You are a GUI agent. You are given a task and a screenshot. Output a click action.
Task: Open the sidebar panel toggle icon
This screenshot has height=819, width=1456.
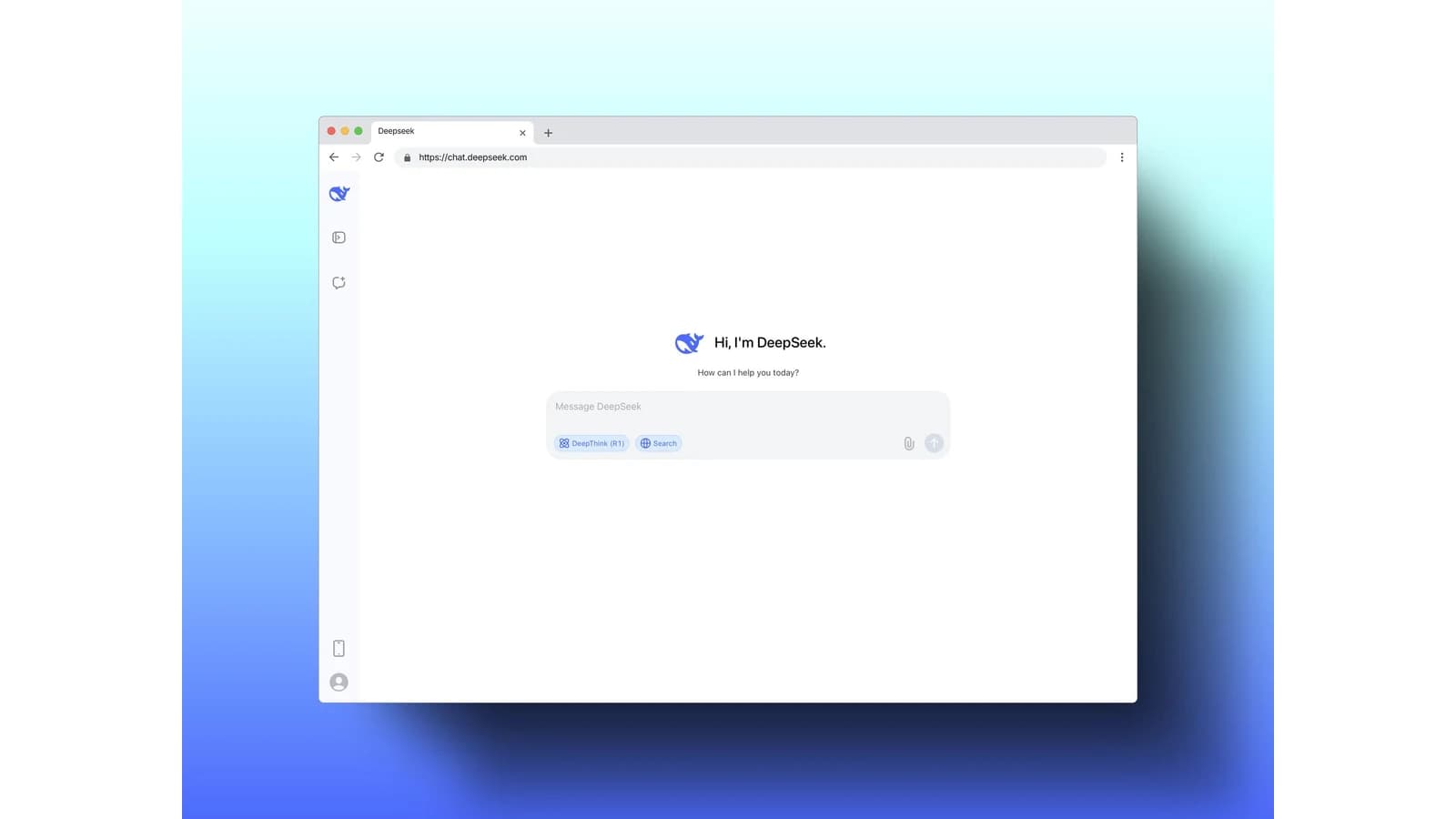click(339, 238)
